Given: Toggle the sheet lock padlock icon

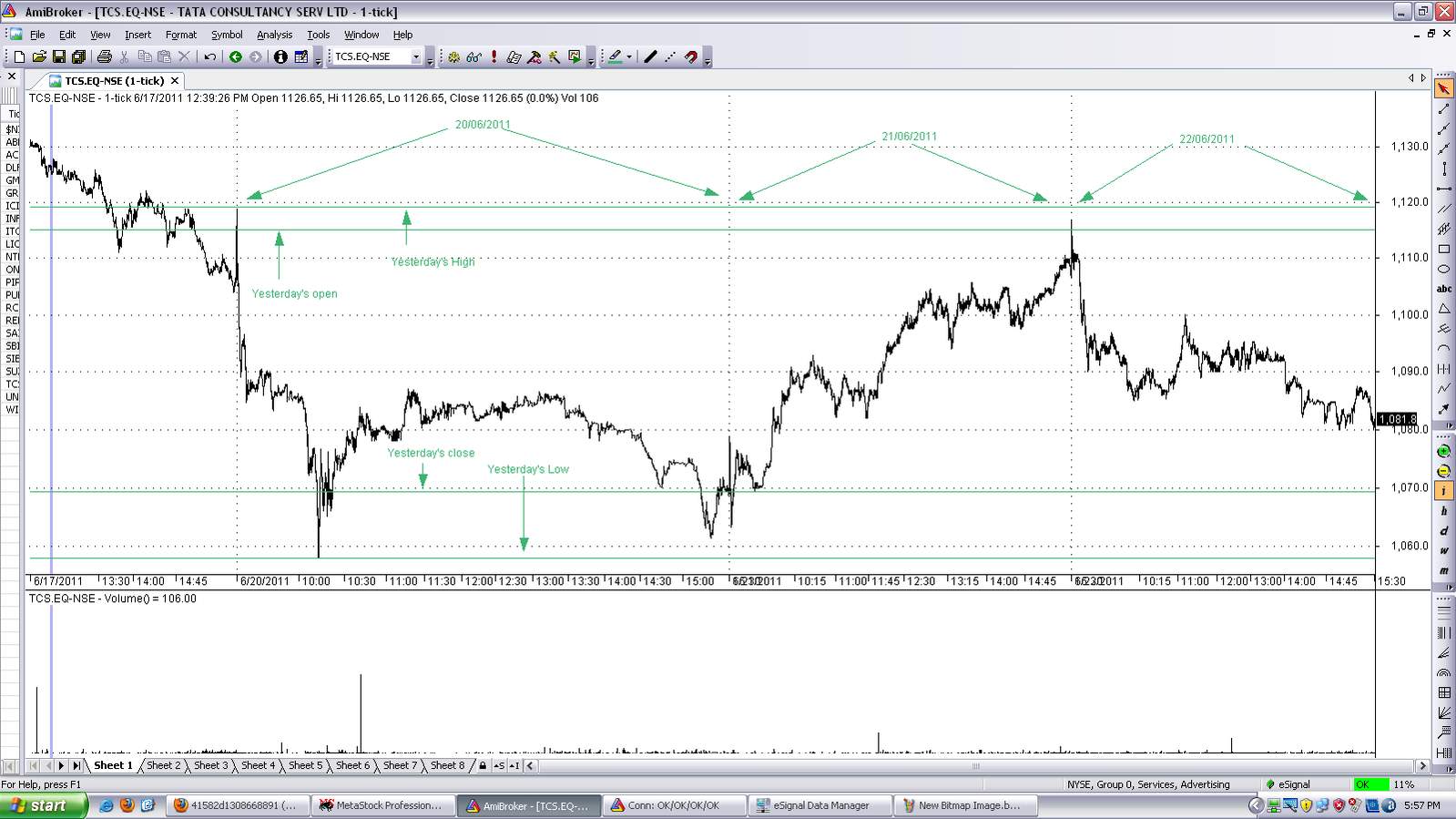Looking at the screenshot, I should [x=483, y=765].
